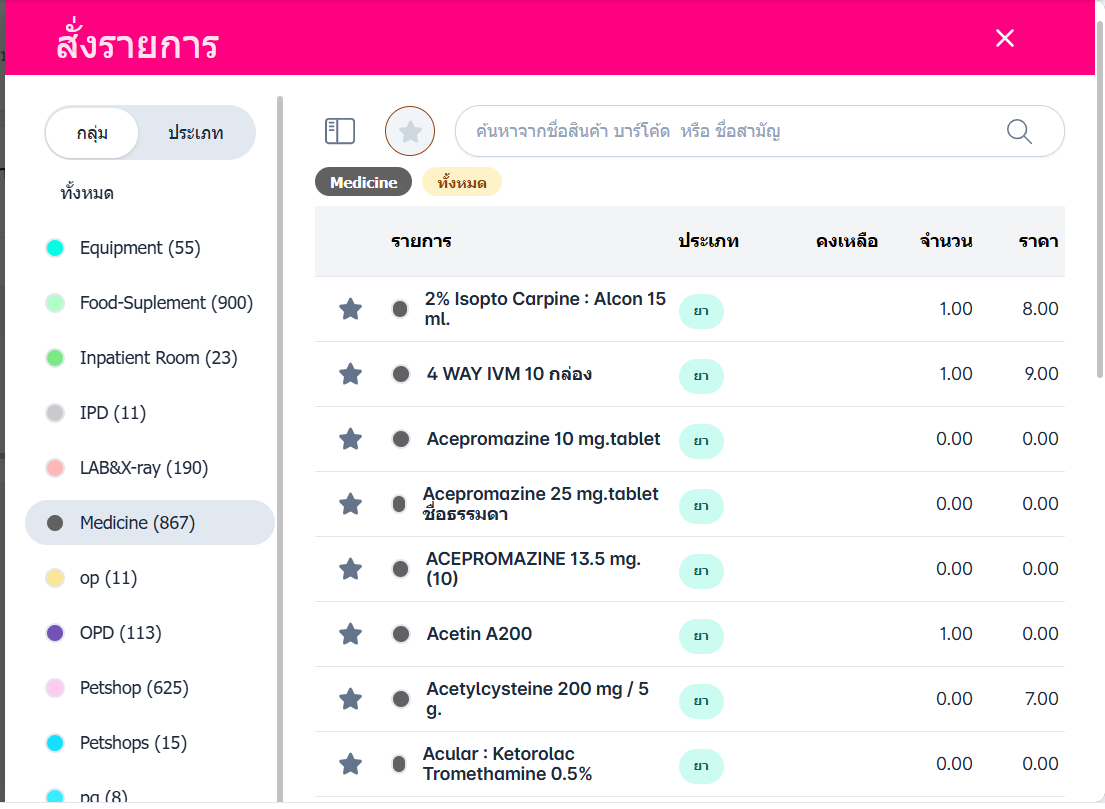Viewport: 1105px width, 809px height.
Task: Show favorites with the circled star button
Action: [x=409, y=131]
